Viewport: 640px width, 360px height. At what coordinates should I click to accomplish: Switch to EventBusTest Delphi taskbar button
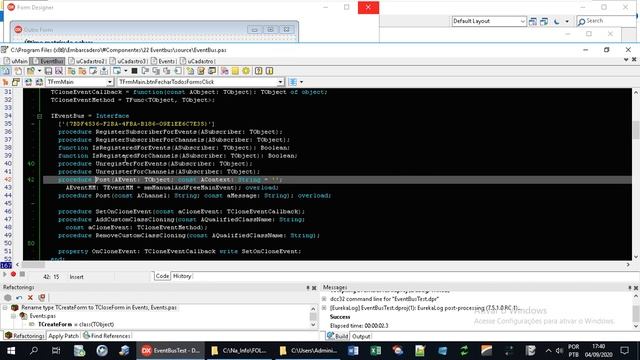(171, 351)
